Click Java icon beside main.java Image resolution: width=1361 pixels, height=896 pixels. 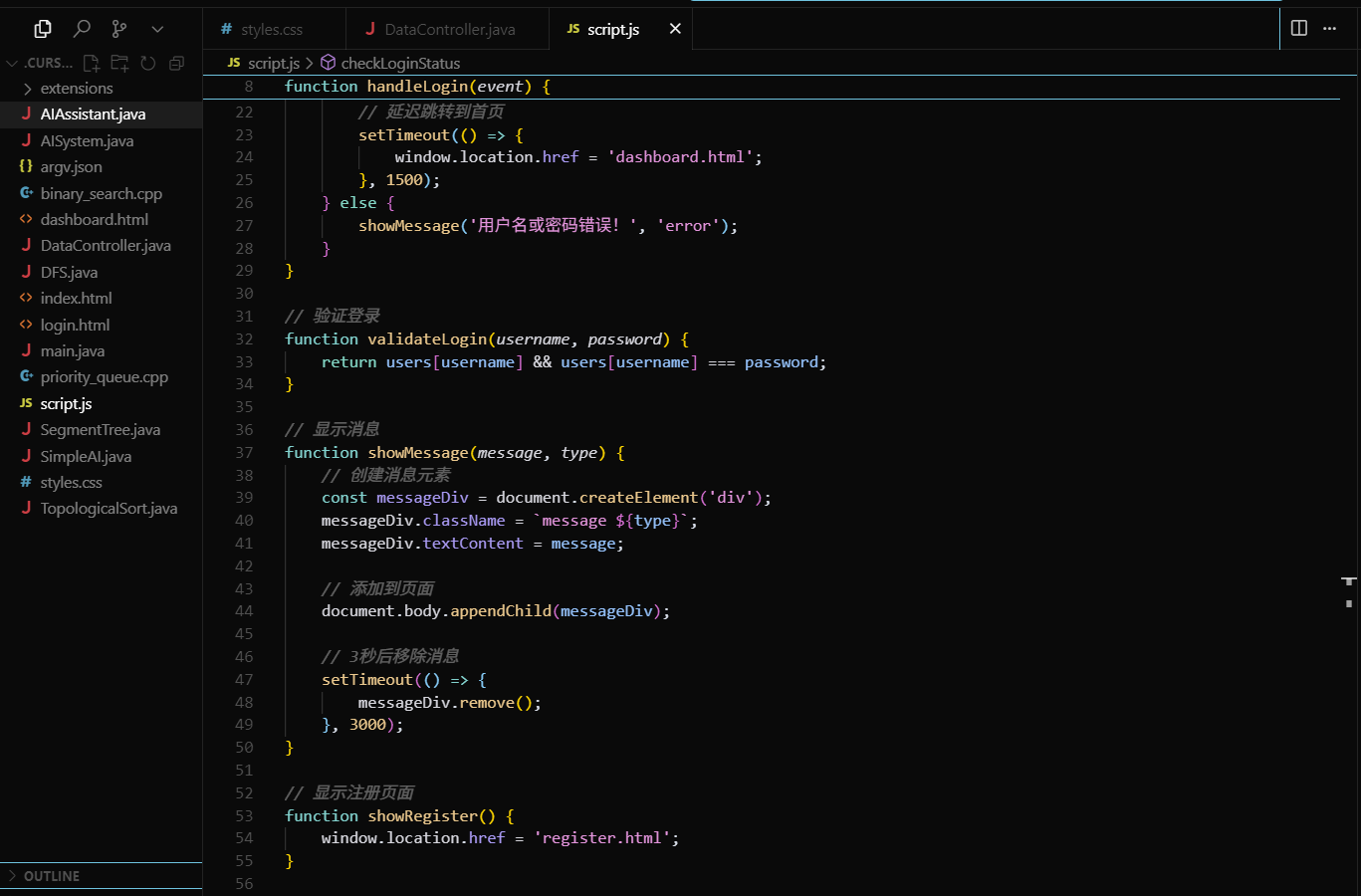click(26, 350)
